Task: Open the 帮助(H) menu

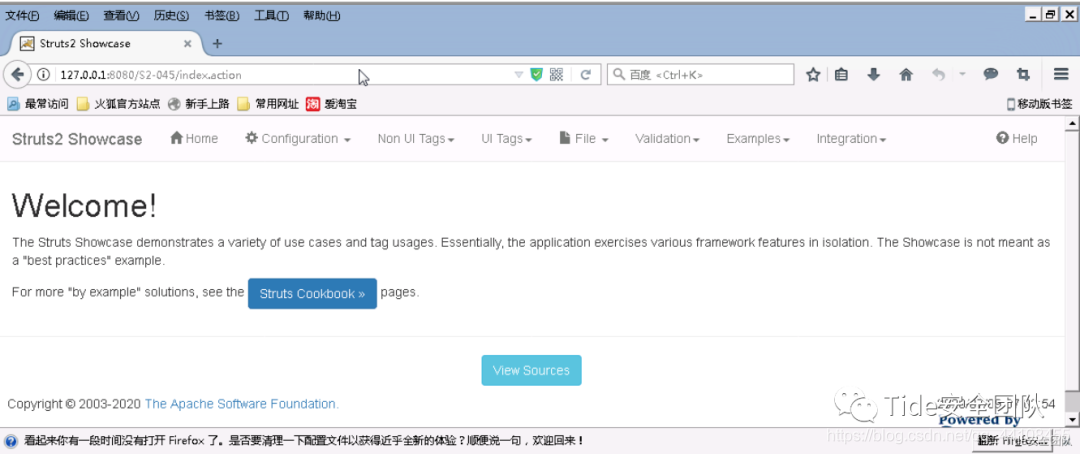Action: pyautogui.click(x=322, y=15)
